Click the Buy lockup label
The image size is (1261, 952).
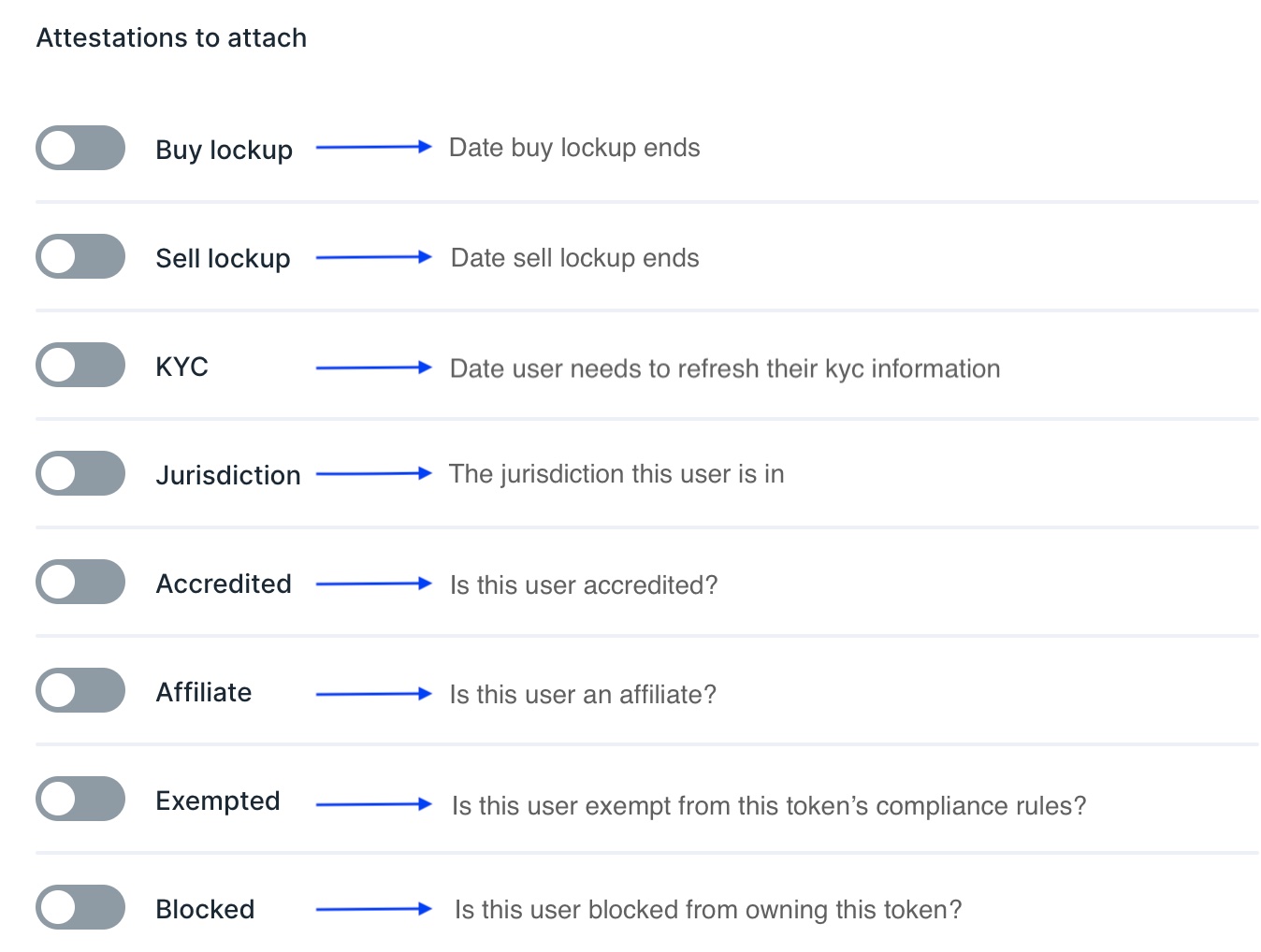225,150
